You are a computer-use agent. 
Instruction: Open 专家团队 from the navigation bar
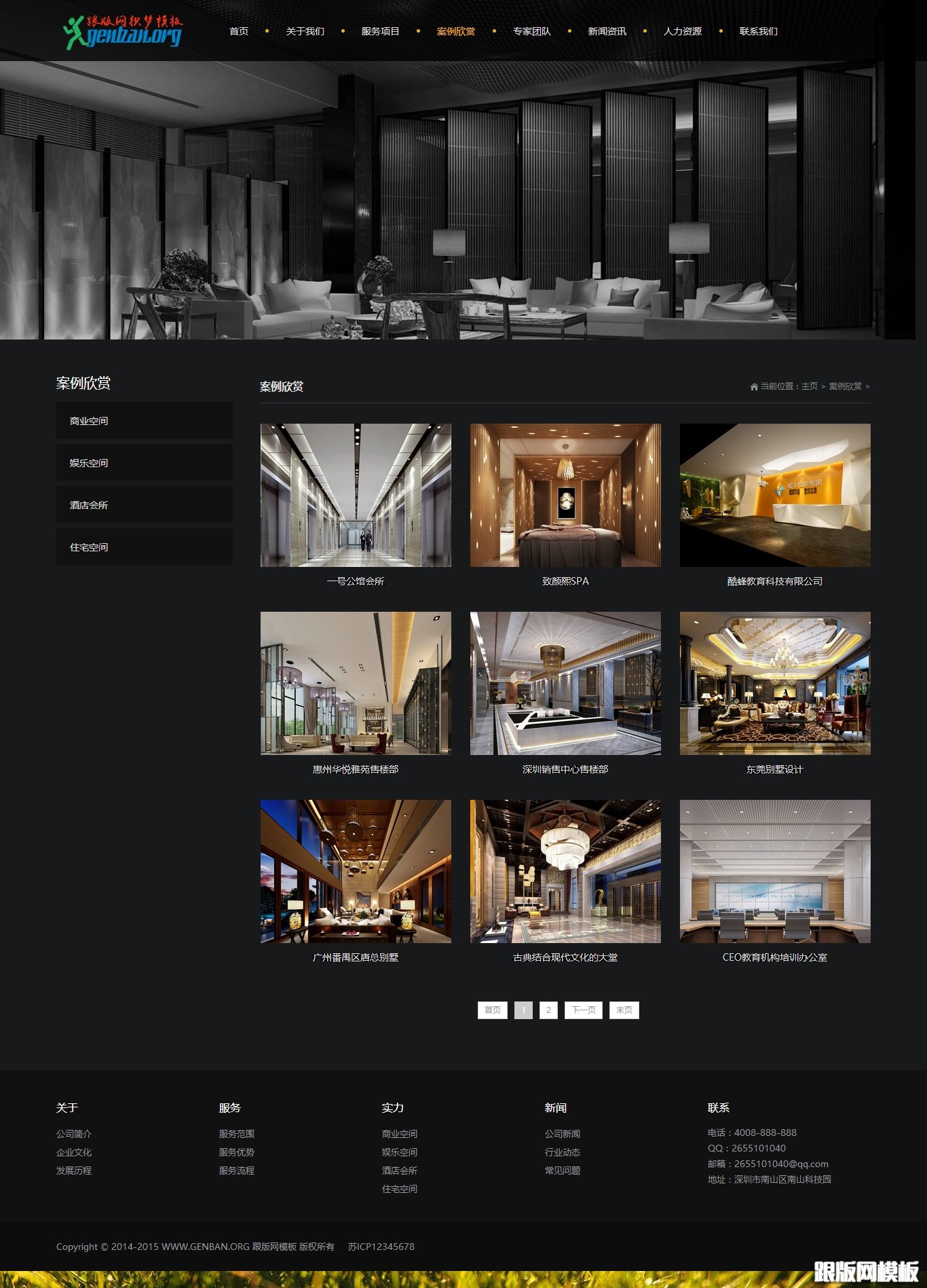531,31
